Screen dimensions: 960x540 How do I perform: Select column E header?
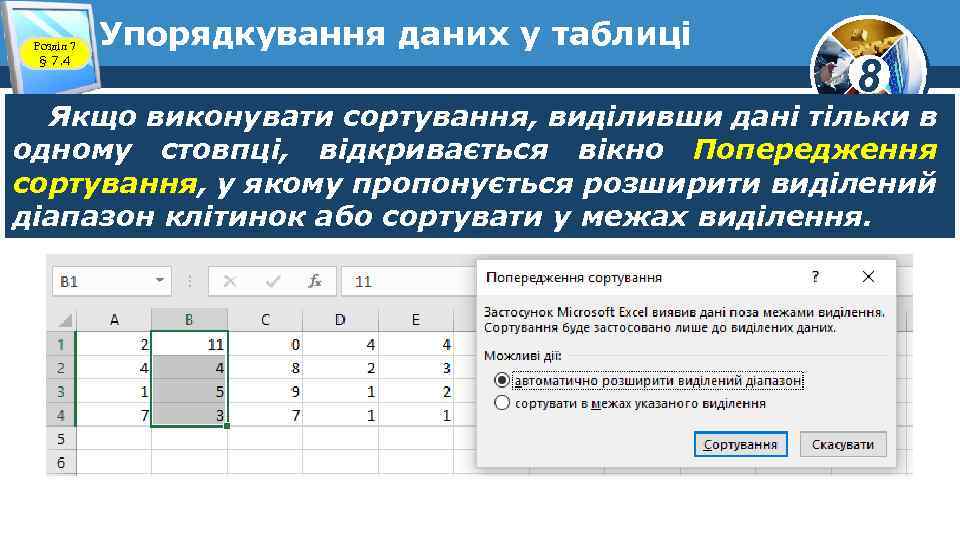pos(416,320)
